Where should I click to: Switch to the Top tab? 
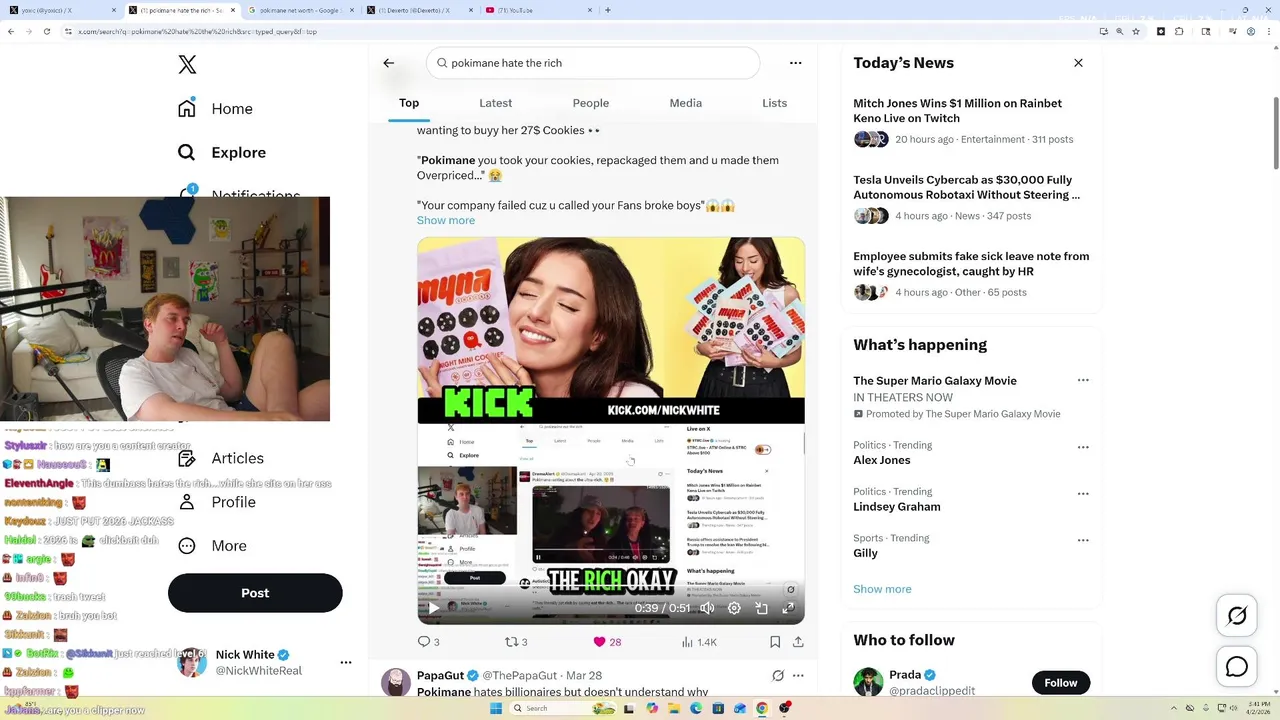pos(409,103)
